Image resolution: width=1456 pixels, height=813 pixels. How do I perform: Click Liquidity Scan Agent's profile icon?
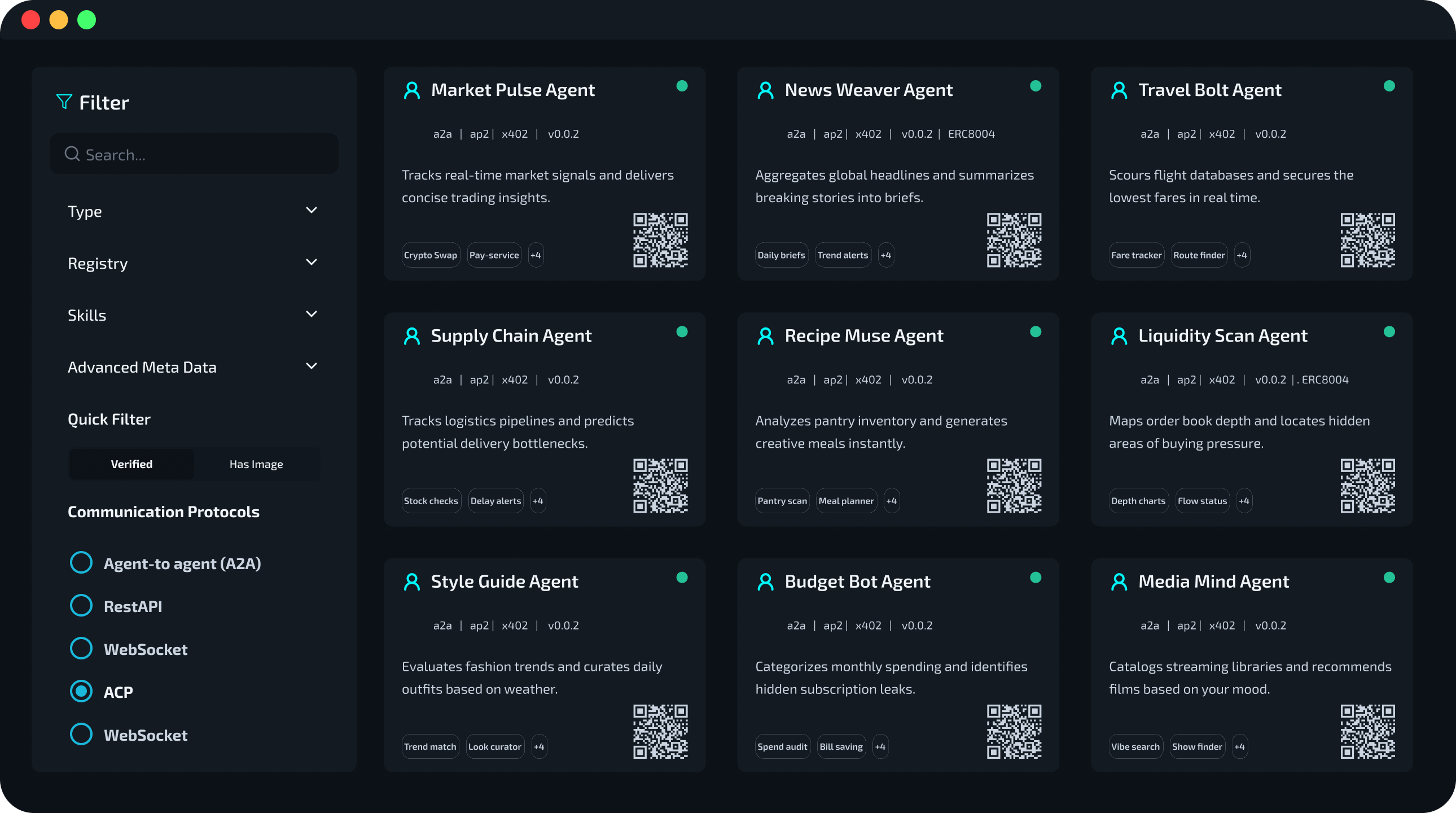pos(1119,336)
